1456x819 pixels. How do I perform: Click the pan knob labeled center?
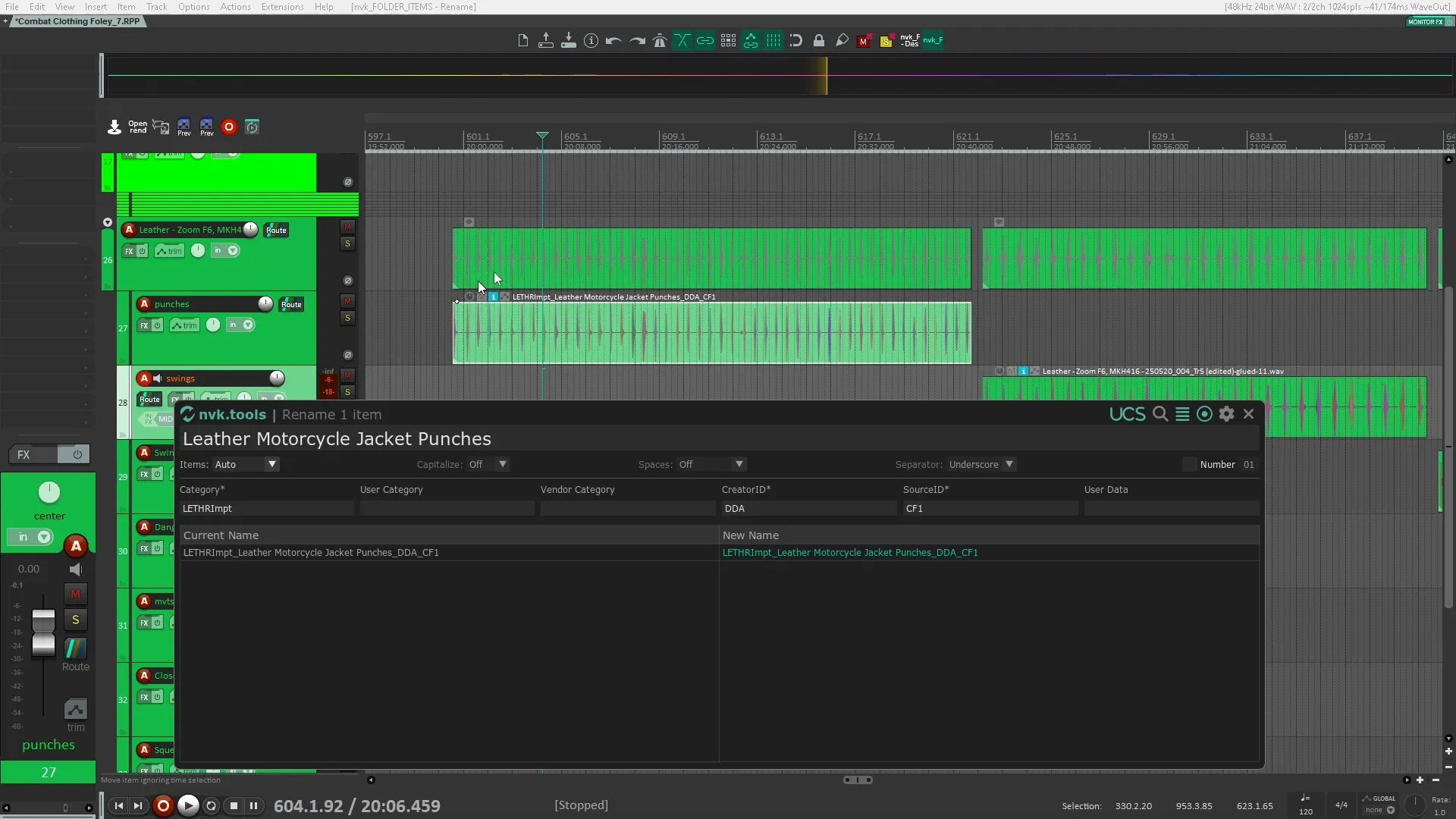click(49, 493)
